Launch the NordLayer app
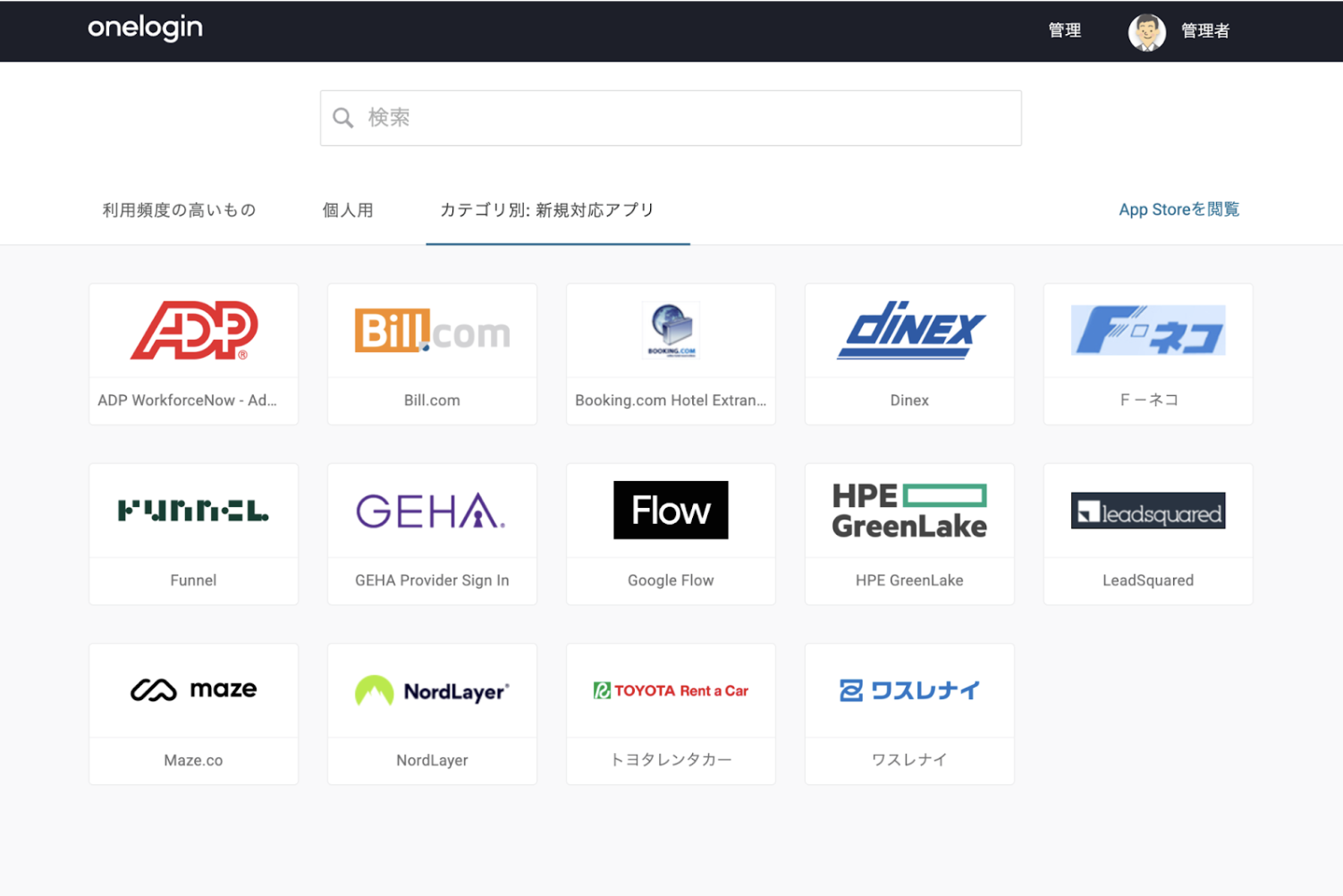Image resolution: width=1343 pixels, height=896 pixels. pos(432,713)
